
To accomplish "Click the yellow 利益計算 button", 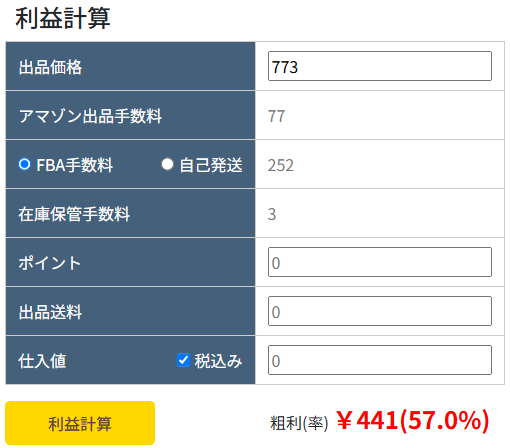I will tap(80, 423).
